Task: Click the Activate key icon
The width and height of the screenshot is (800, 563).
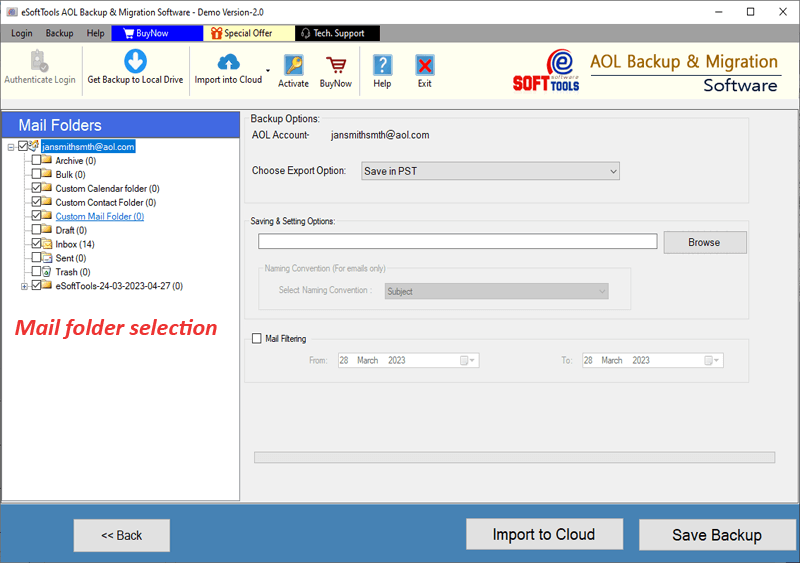Action: pyautogui.click(x=294, y=65)
